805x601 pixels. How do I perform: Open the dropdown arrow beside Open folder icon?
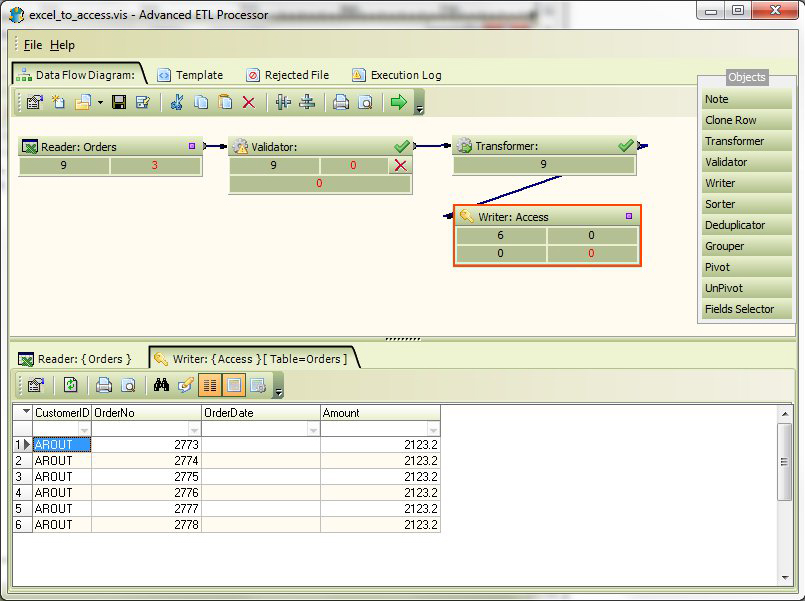click(x=100, y=102)
